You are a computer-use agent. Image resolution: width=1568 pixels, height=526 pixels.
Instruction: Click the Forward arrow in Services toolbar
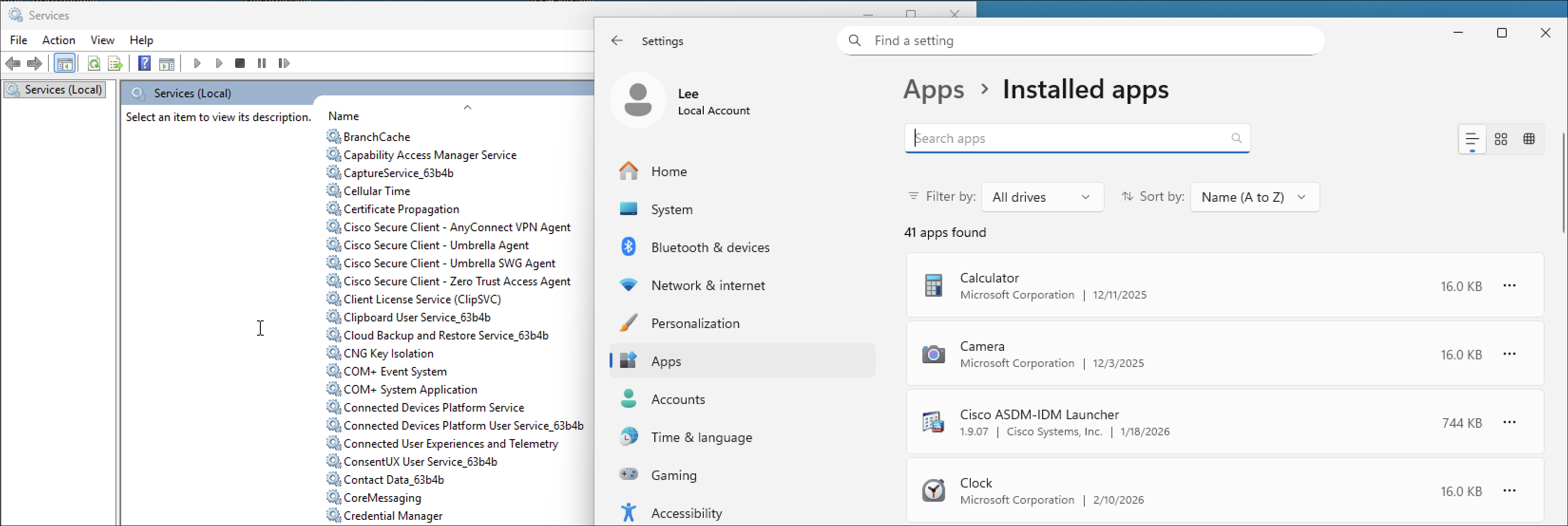click(35, 63)
